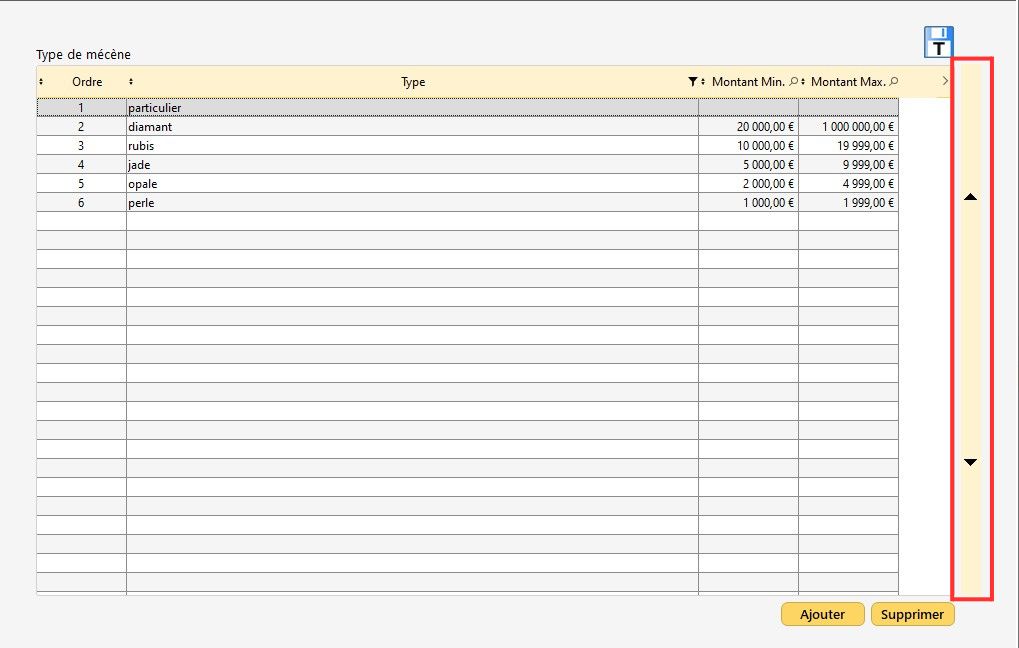The image size is (1019, 648).
Task: Click the sort arrows left of Type header
Action: coord(131,82)
